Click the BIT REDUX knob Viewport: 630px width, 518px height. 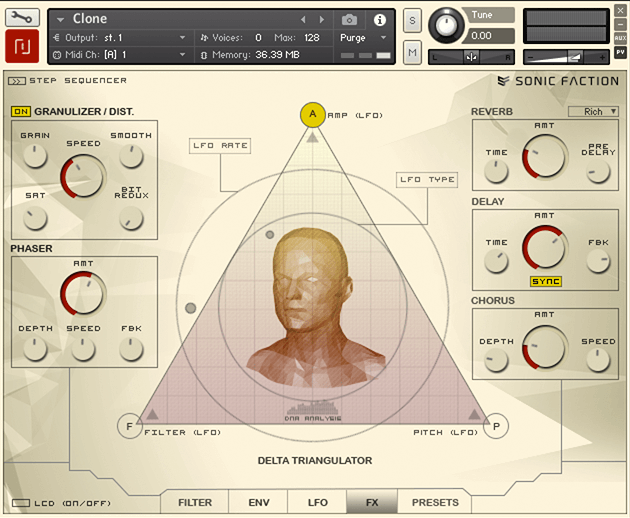[131, 219]
